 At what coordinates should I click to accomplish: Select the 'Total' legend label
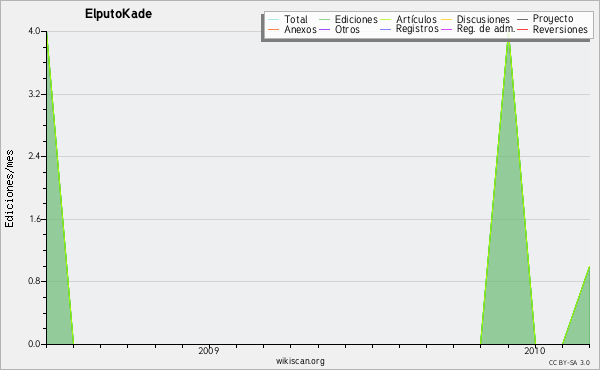pyautogui.click(x=296, y=19)
